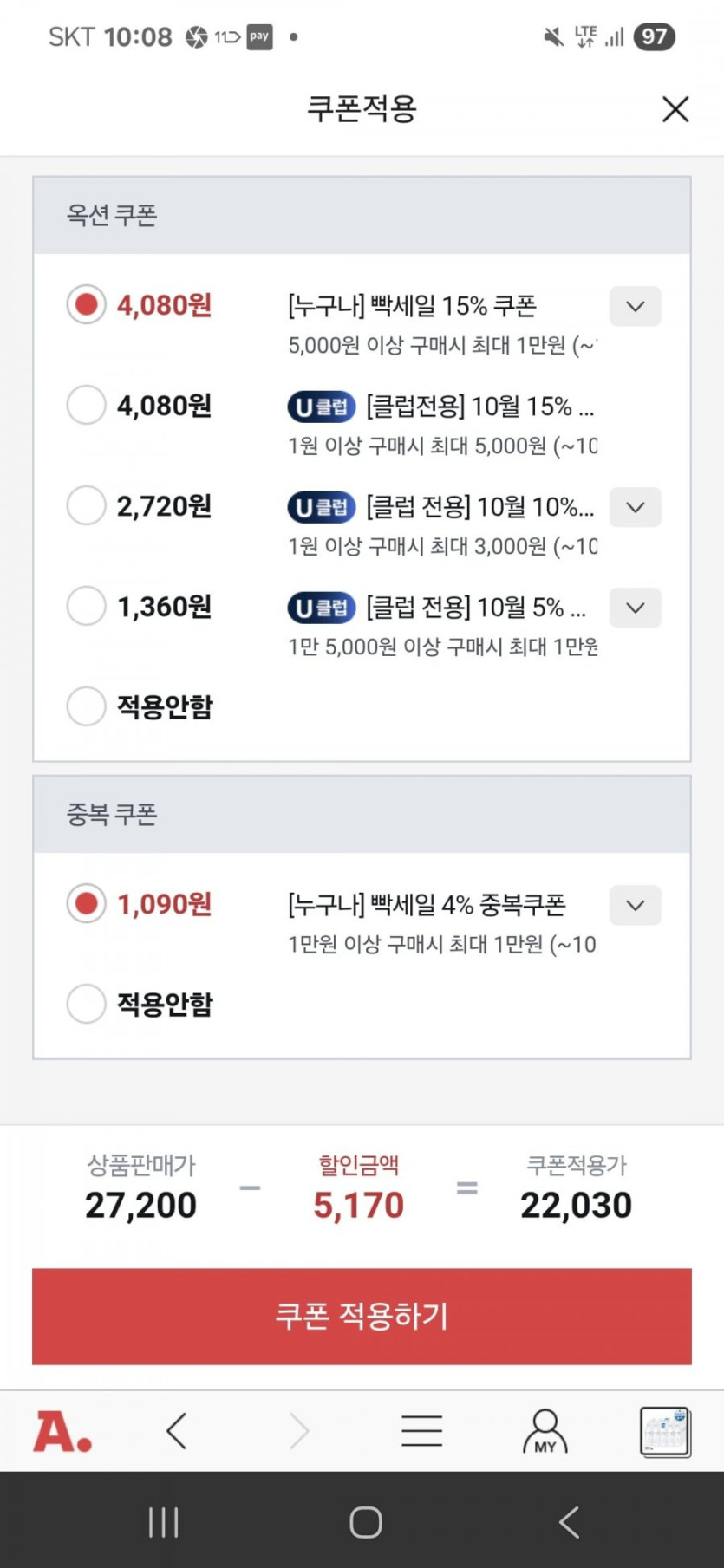Screen dimensions: 724x1568
Task: Choose 적용안함 under 중복 쿠폰
Action: (87, 1004)
